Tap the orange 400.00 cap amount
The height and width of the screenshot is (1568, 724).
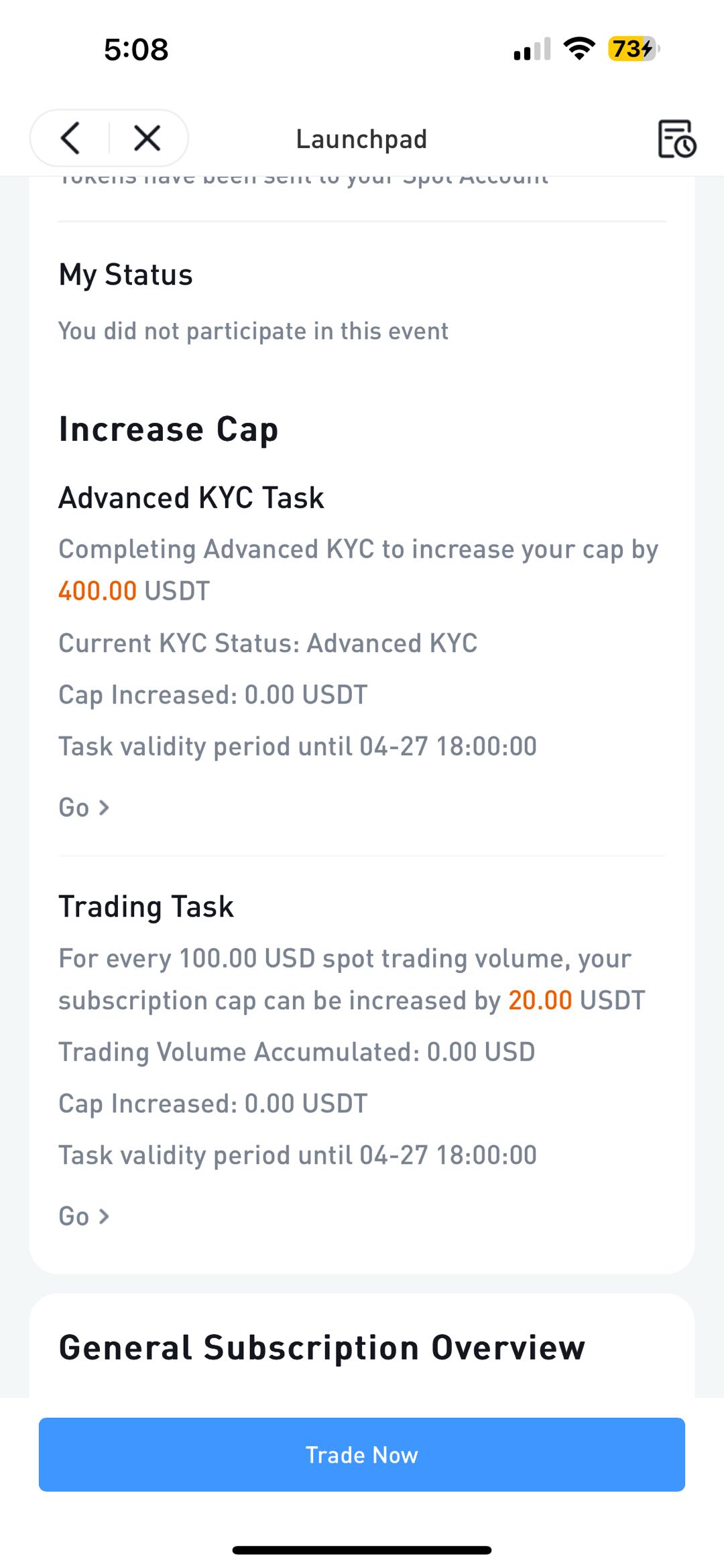[x=98, y=591]
